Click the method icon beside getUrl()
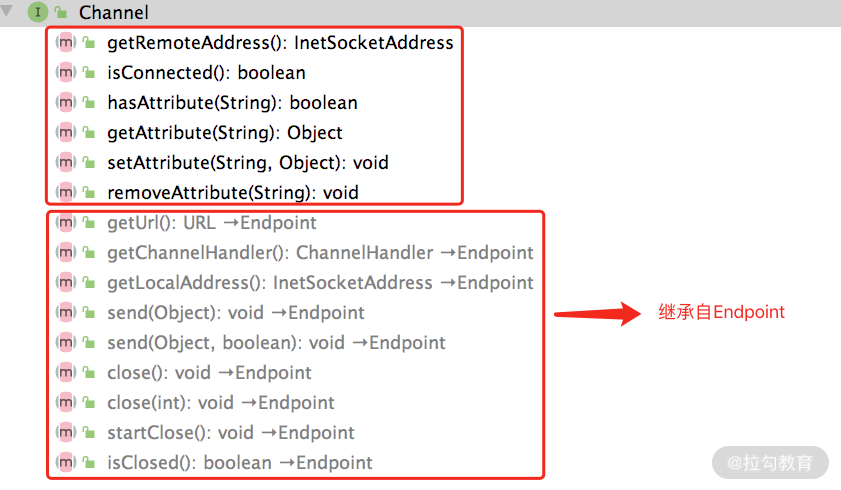The height and width of the screenshot is (490, 841). (66, 223)
